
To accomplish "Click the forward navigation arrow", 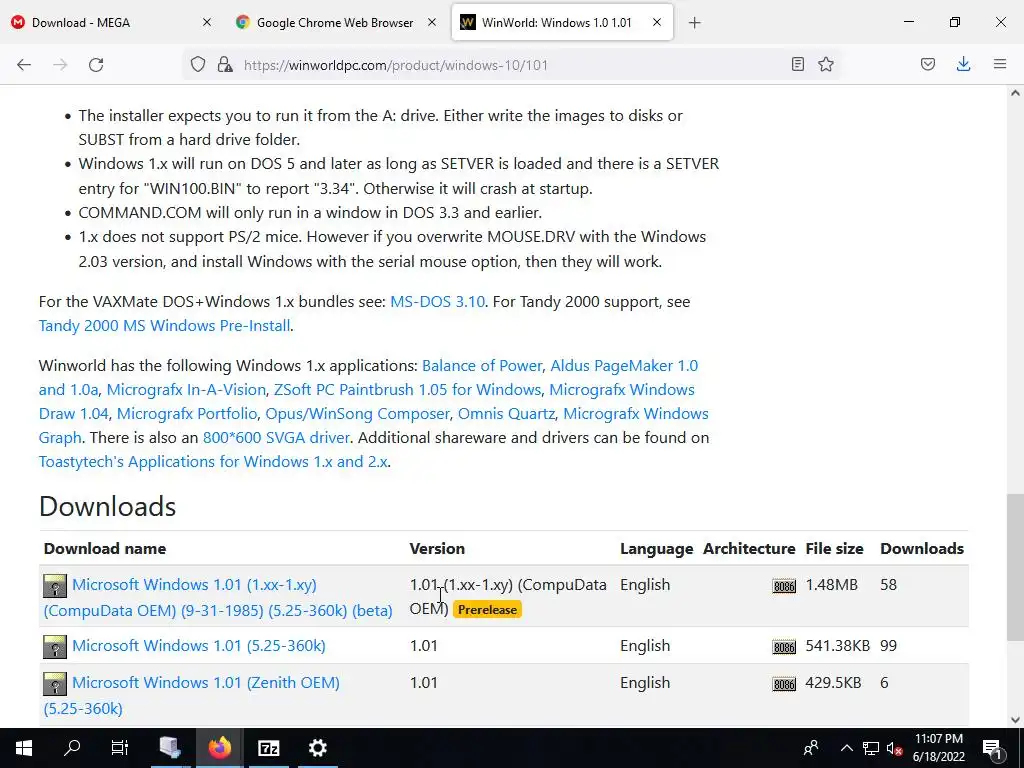I will click(60, 65).
